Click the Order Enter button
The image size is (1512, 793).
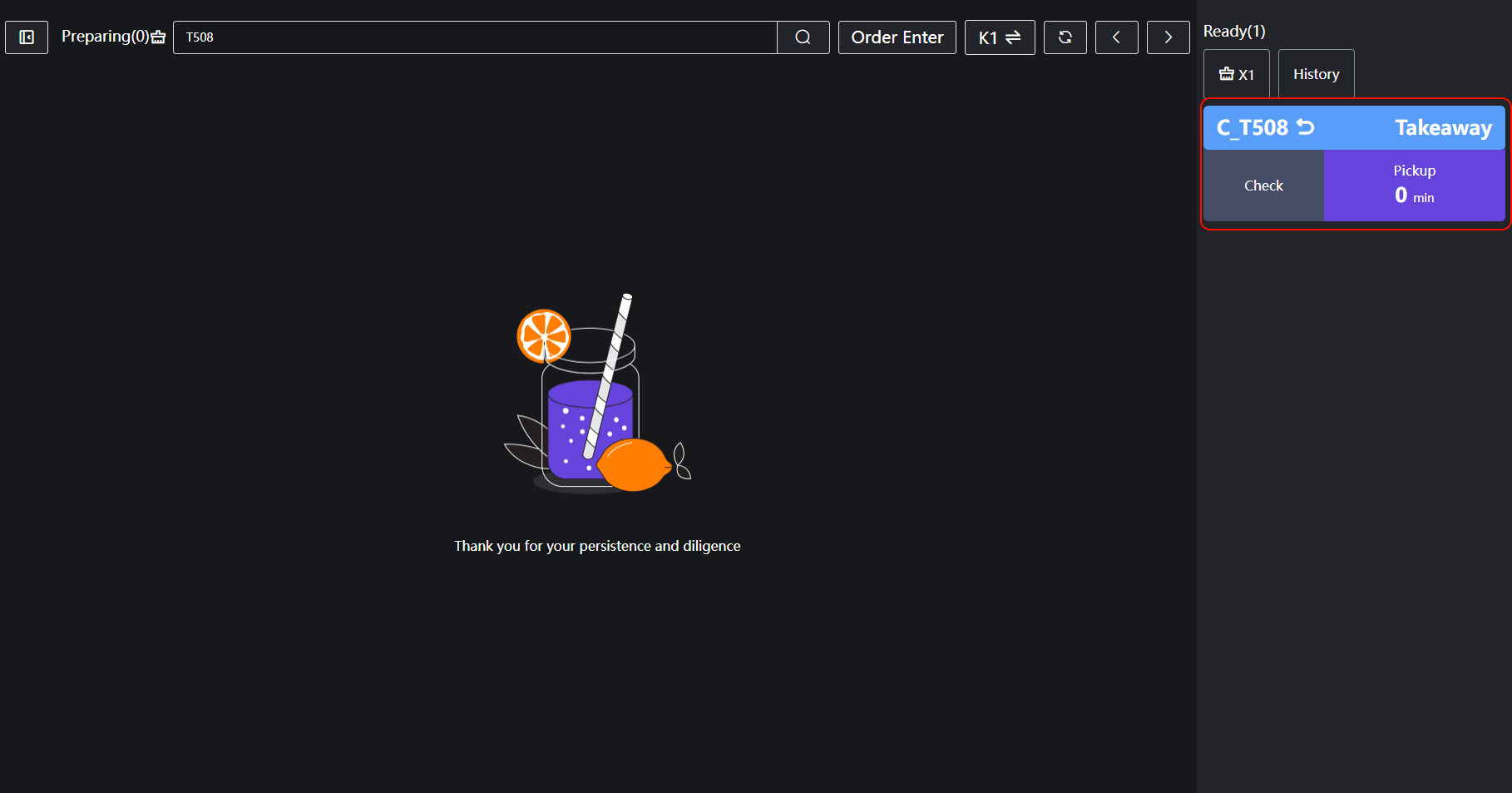[897, 37]
